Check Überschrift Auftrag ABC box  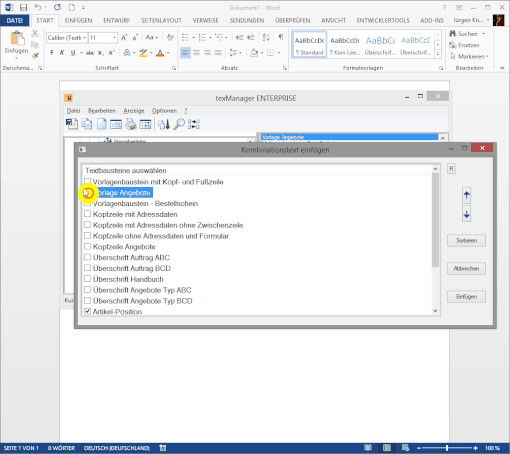(87, 257)
